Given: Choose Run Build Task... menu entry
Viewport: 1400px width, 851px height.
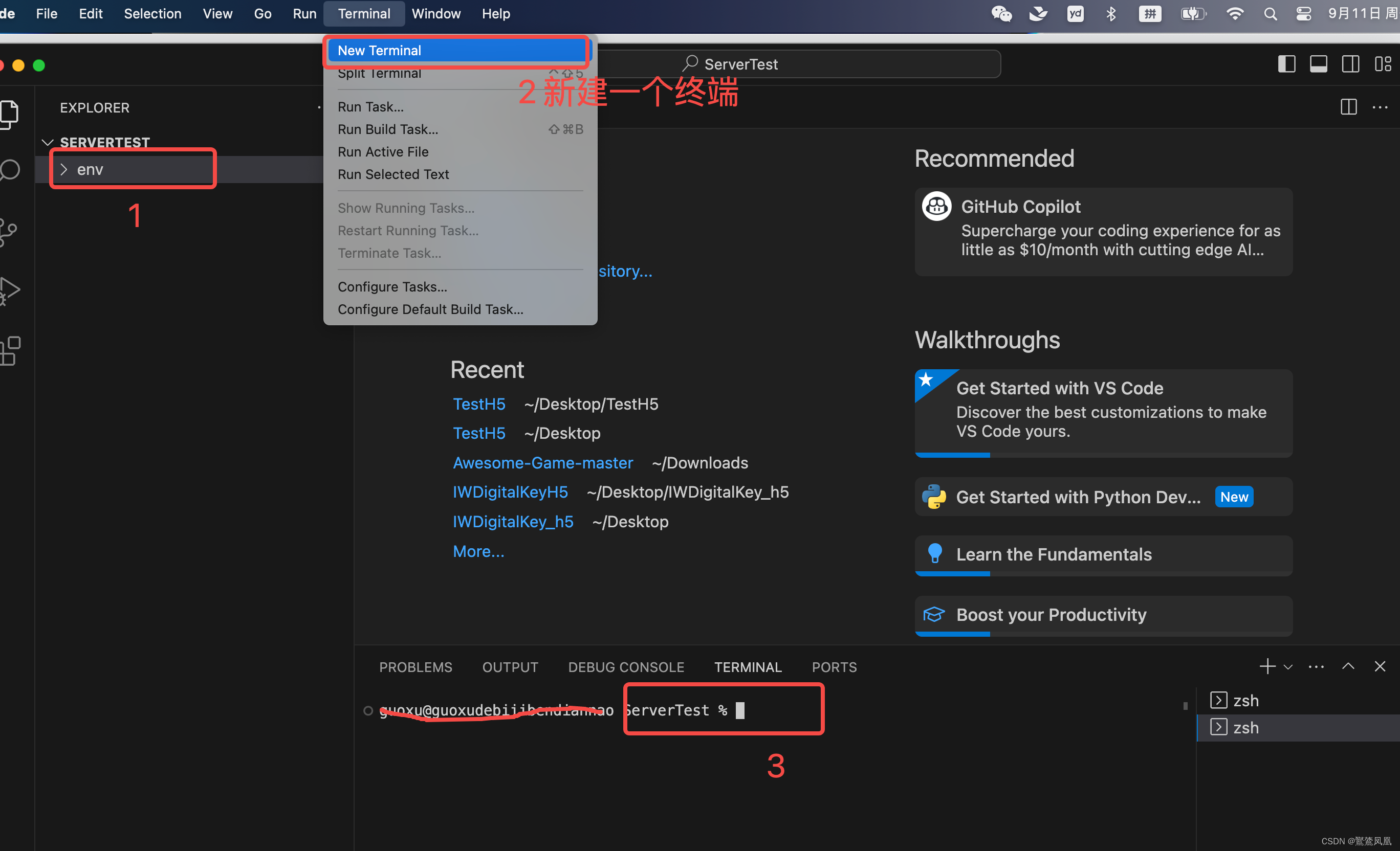Looking at the screenshot, I should point(460,129).
